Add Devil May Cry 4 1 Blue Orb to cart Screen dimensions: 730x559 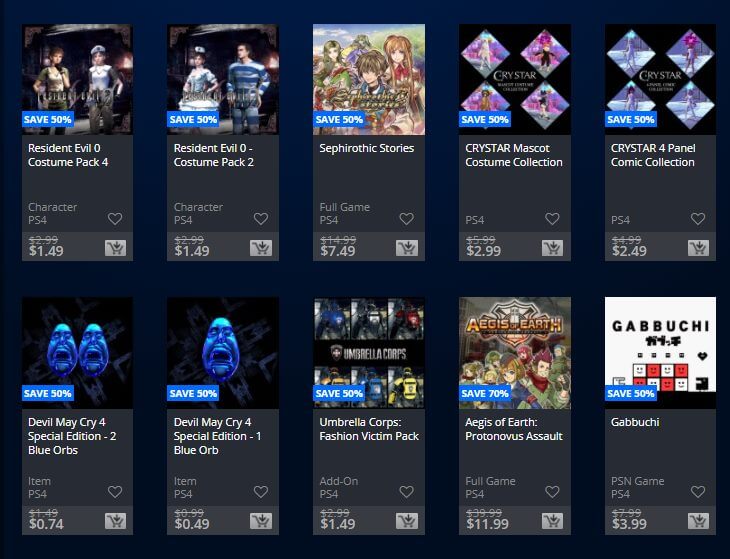click(261, 521)
